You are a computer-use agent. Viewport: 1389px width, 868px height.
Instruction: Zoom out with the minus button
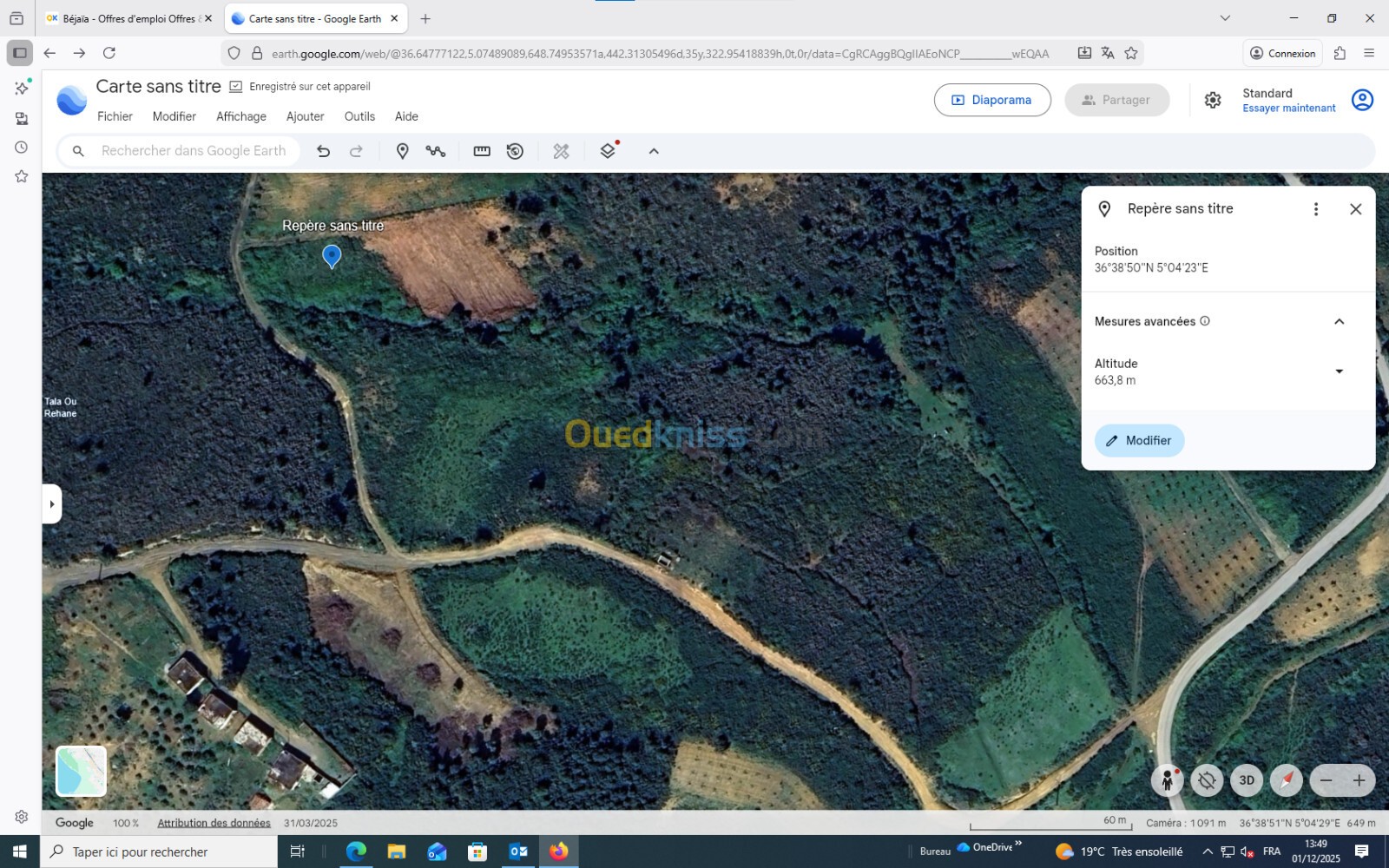coord(1326,780)
